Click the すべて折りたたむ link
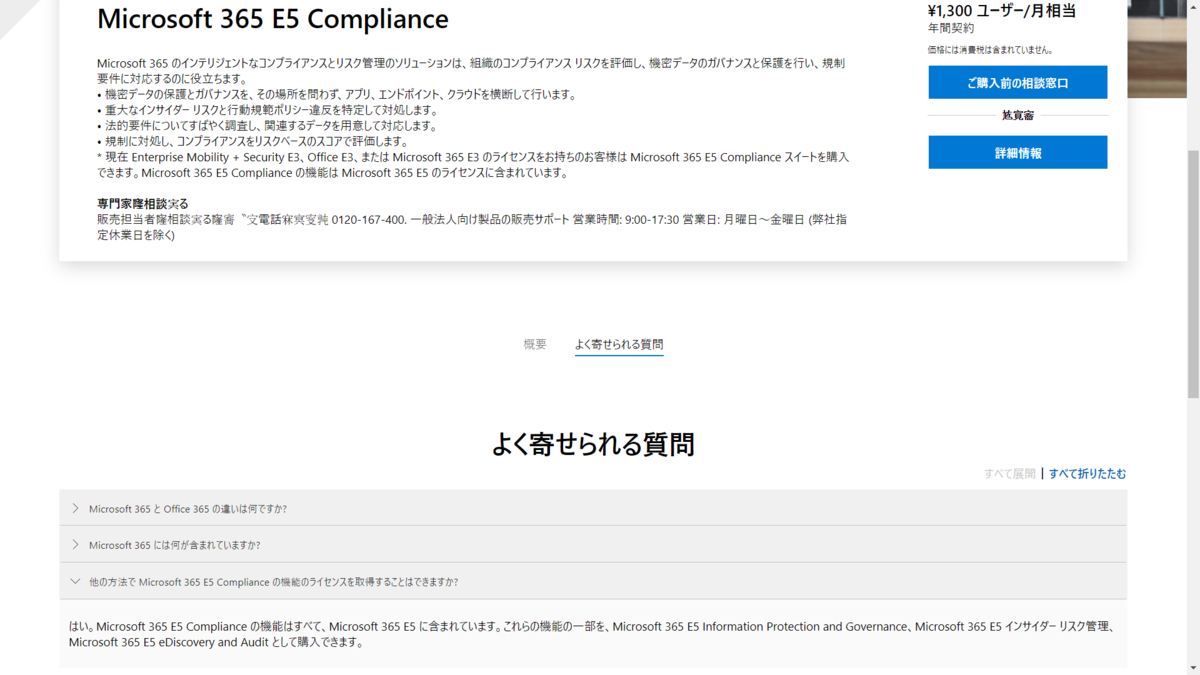Viewport: 1200px width, 675px height. [1087, 474]
